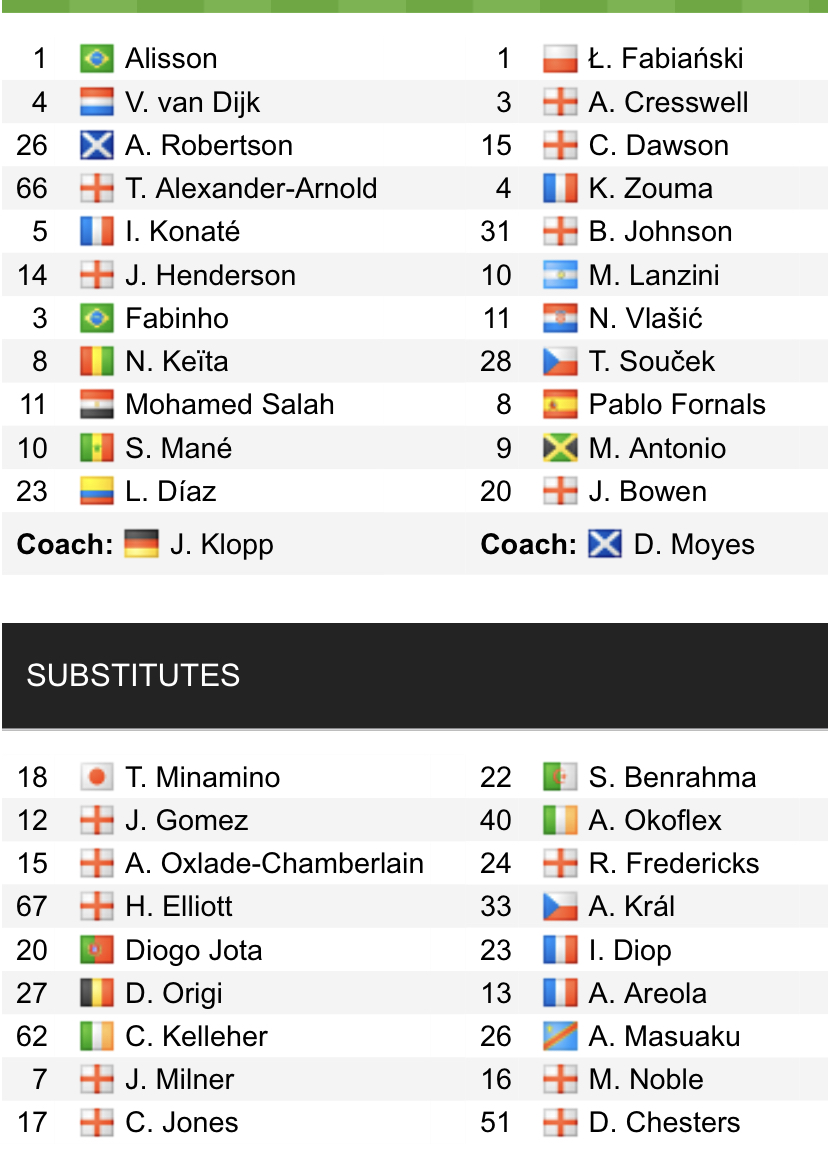Click the Portugal flag beside Diogo Jota
The width and height of the screenshot is (828, 1160).
tap(97, 950)
